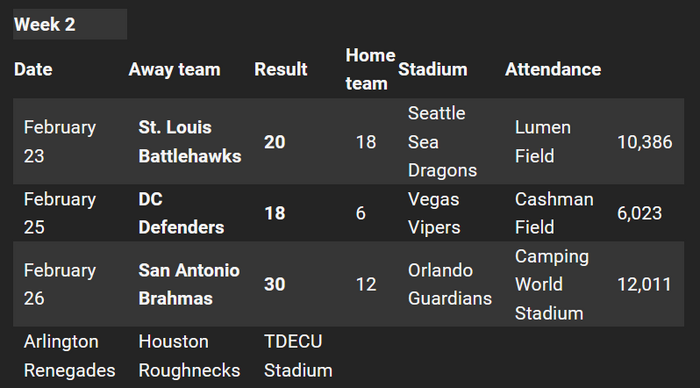Select the Away team column header
The image size is (700, 388).
pos(175,69)
